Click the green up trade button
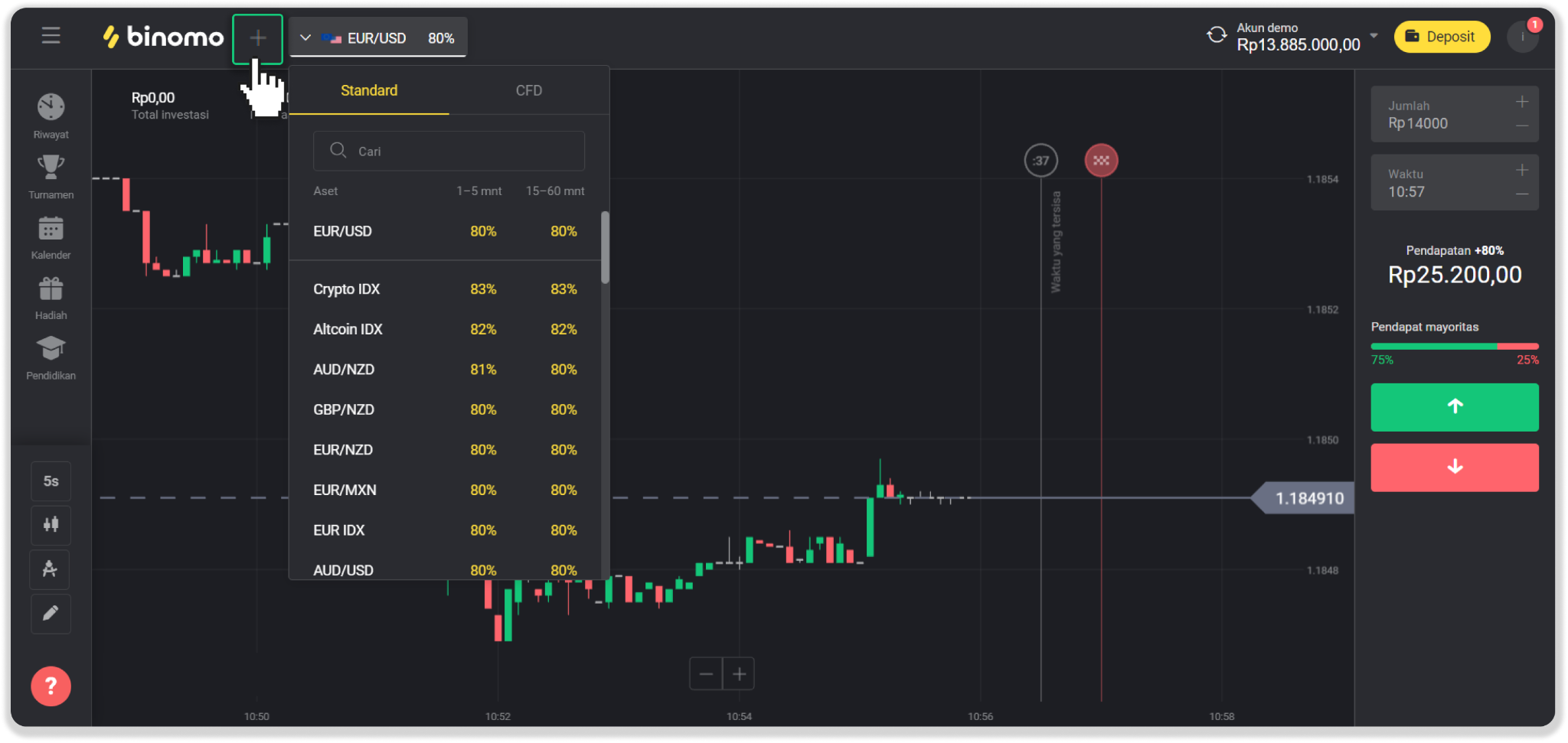Viewport: 1568px width, 743px height. point(1454,407)
